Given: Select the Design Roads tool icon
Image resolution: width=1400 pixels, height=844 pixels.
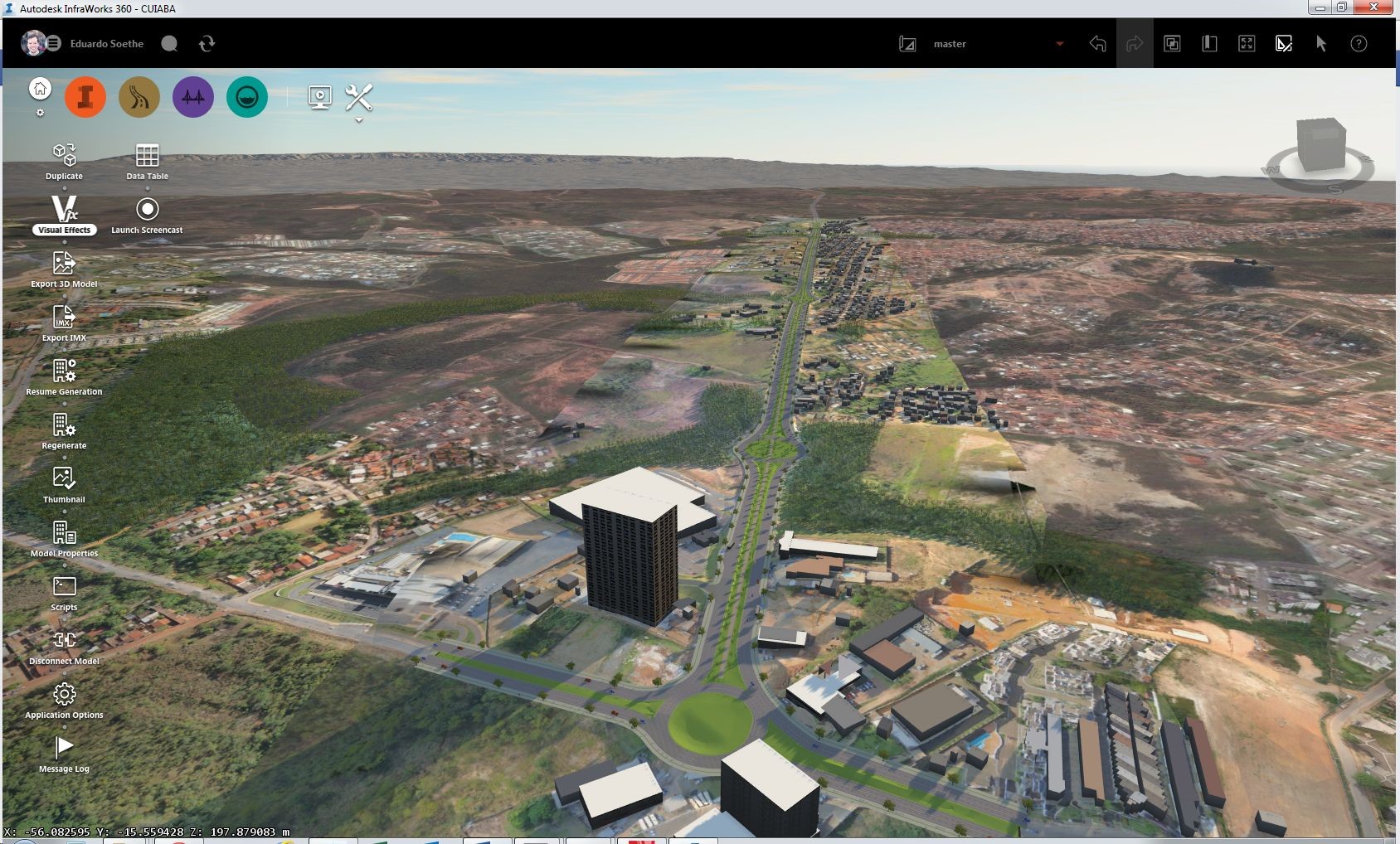Looking at the screenshot, I should point(139,97).
